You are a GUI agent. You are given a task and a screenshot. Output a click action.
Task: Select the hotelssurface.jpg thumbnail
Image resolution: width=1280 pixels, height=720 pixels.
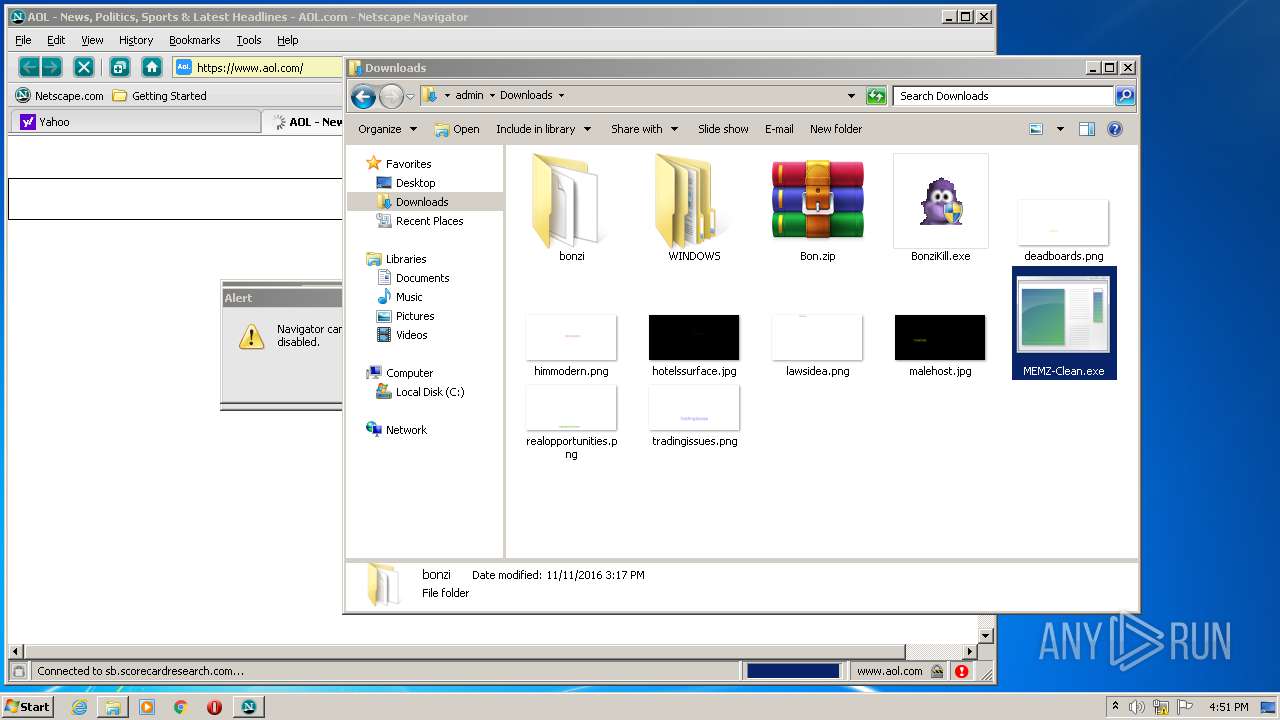point(694,346)
